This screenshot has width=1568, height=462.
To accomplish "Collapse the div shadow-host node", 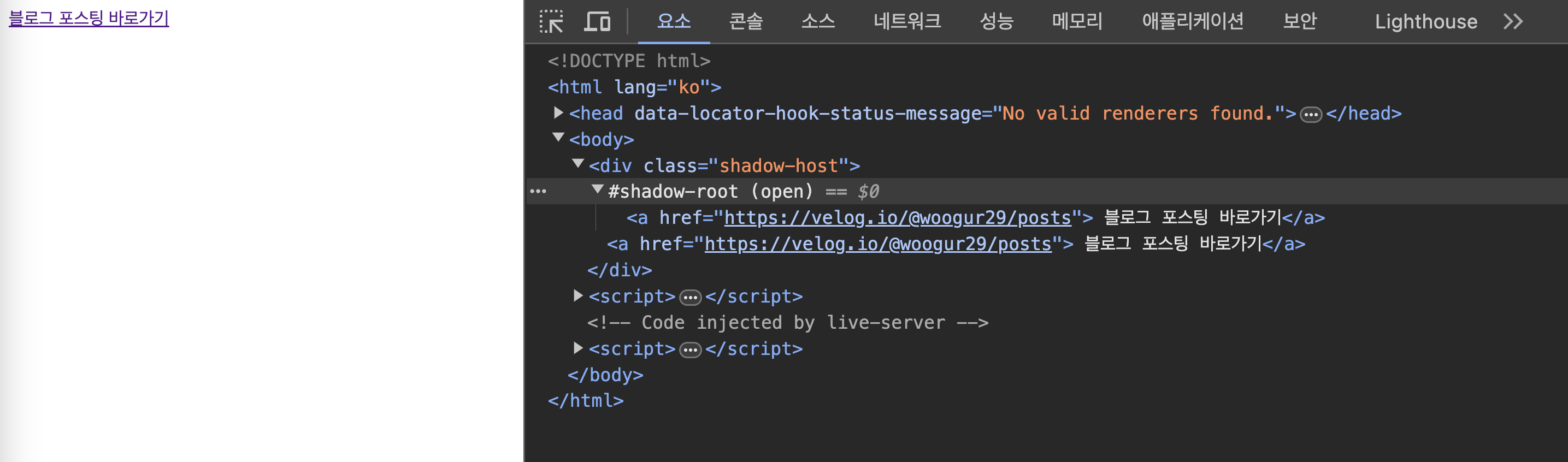I will (577, 164).
